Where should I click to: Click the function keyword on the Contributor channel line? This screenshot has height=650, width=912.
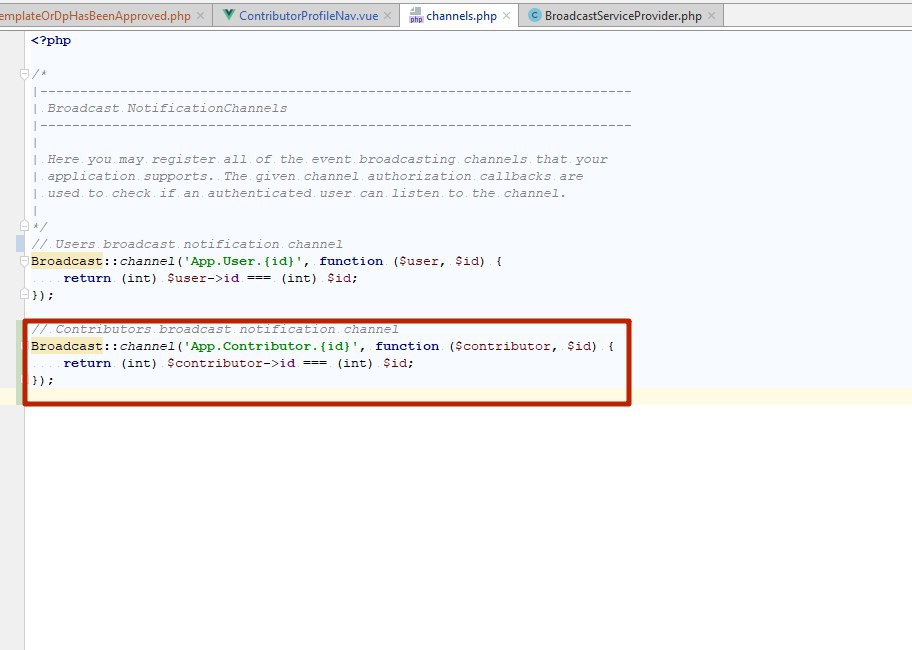pyautogui.click(x=407, y=346)
